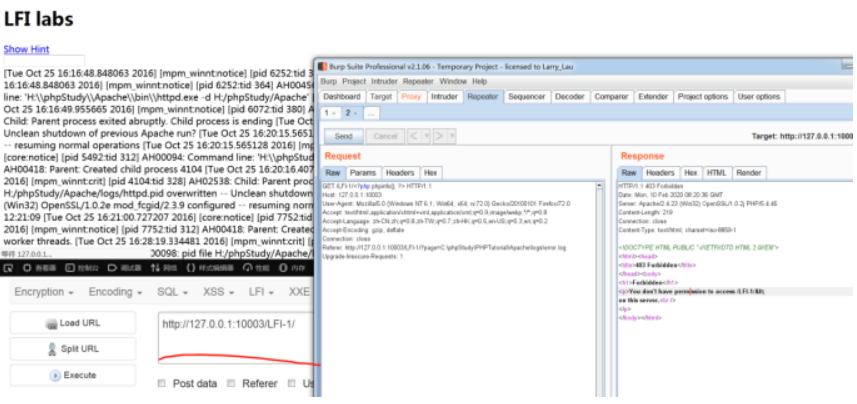
Task: Open the LFI dropdown in HackBar
Action: tap(261, 292)
